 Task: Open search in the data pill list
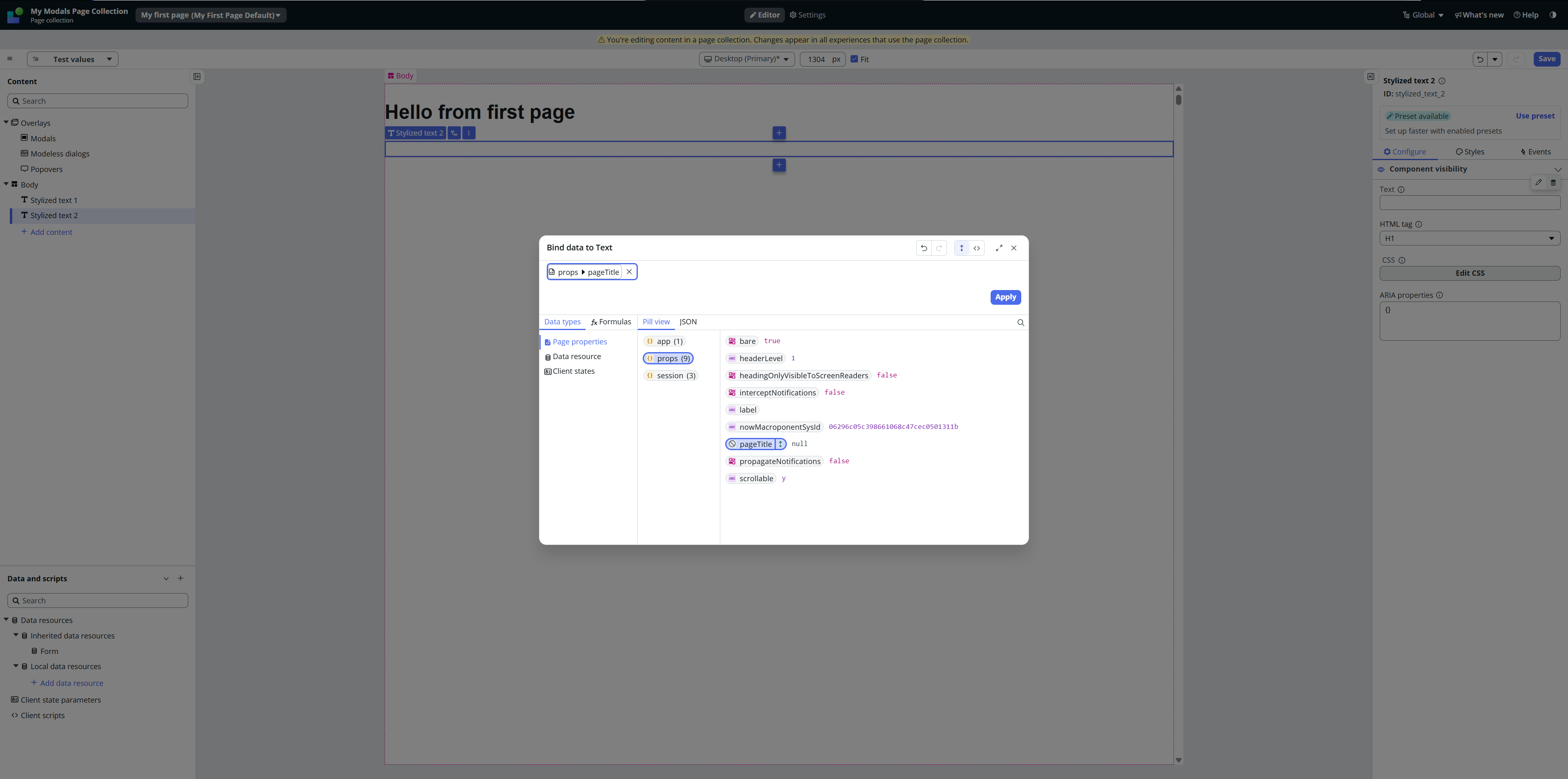(1021, 323)
